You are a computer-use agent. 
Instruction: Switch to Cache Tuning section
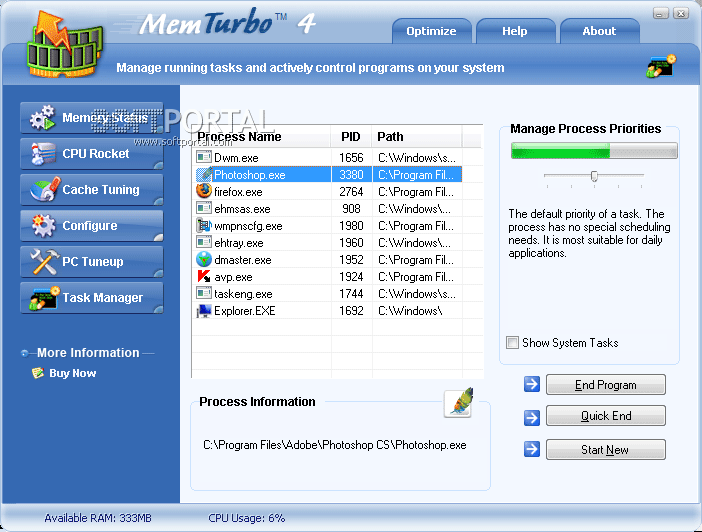[x=92, y=189]
